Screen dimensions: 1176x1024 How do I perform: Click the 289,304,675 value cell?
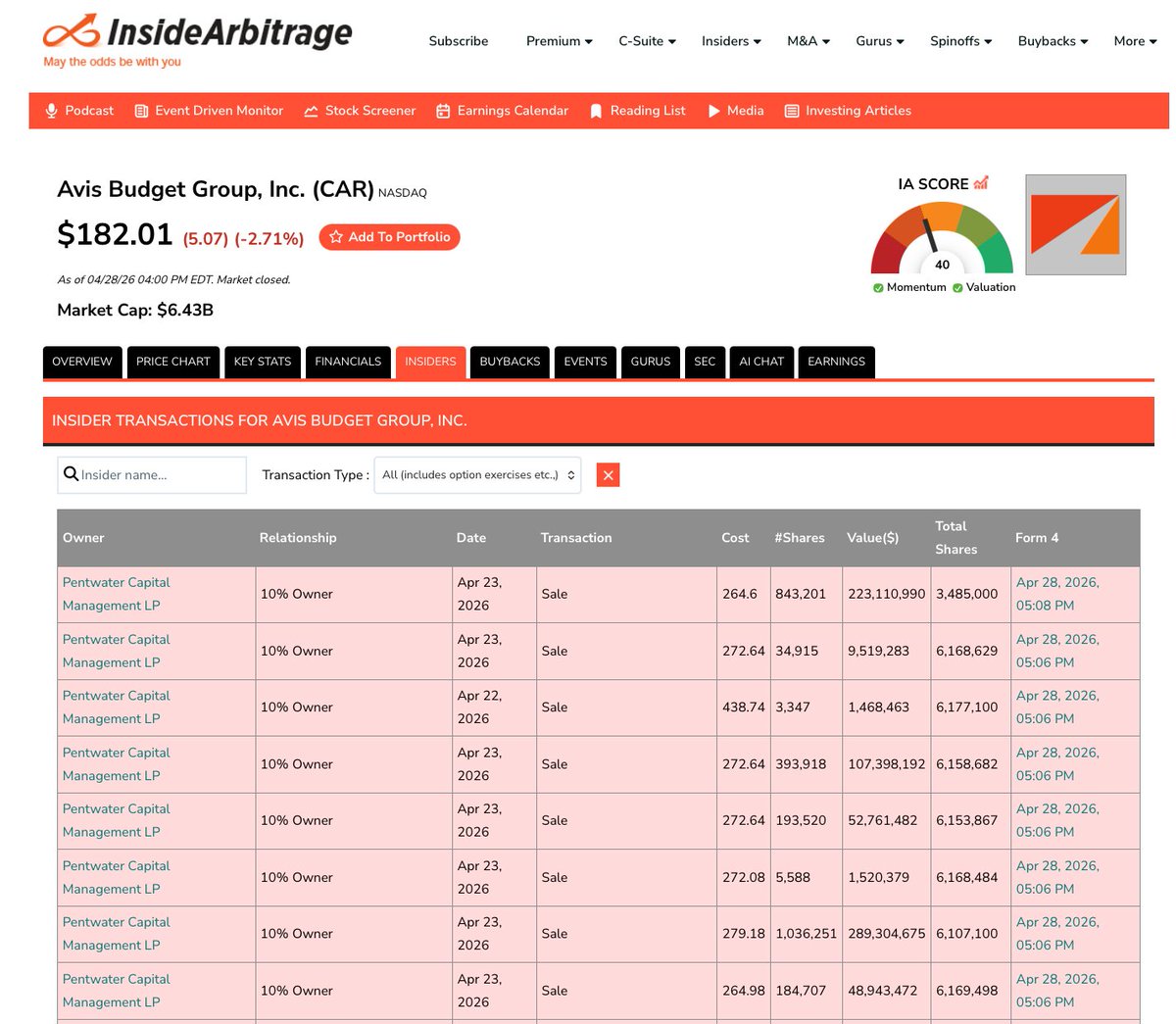[886, 933]
